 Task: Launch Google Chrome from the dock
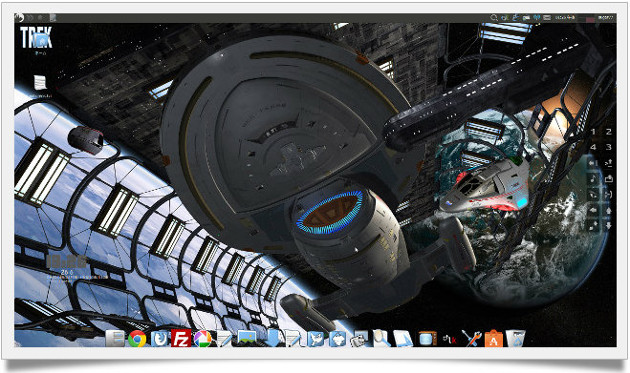coord(137,338)
